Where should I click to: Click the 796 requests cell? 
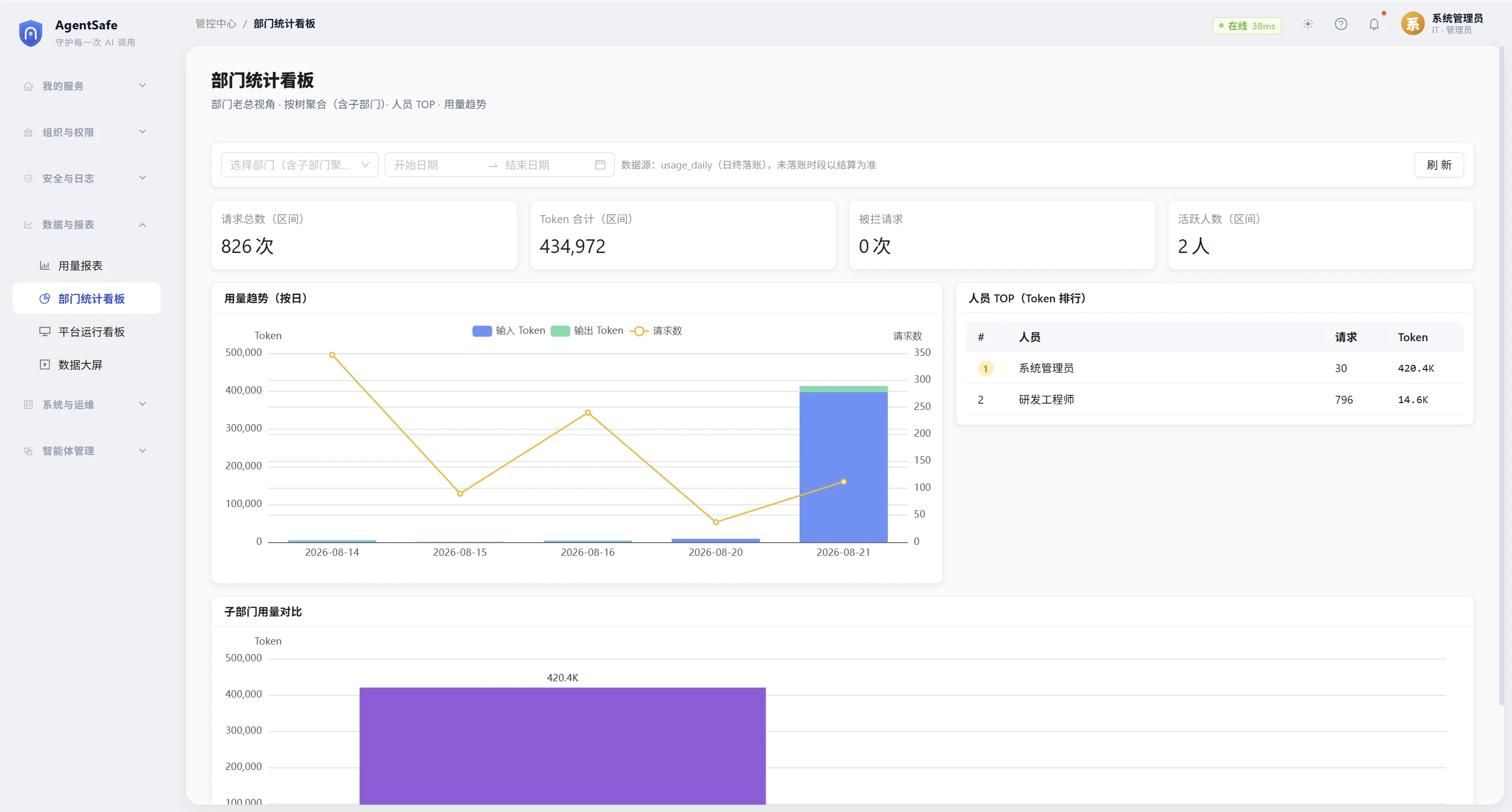pyautogui.click(x=1343, y=399)
